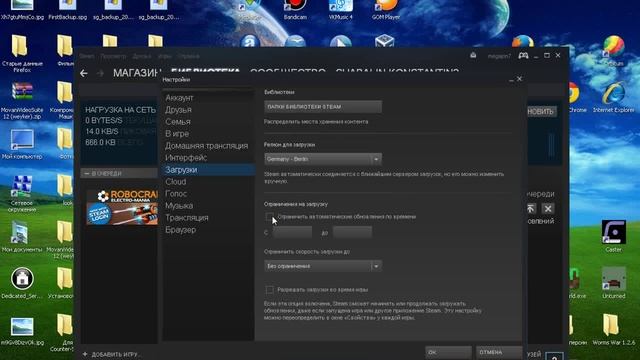This screenshot has width=640, height=360.
Task: Open Internet Explorer desktop icon
Action: coord(613,97)
